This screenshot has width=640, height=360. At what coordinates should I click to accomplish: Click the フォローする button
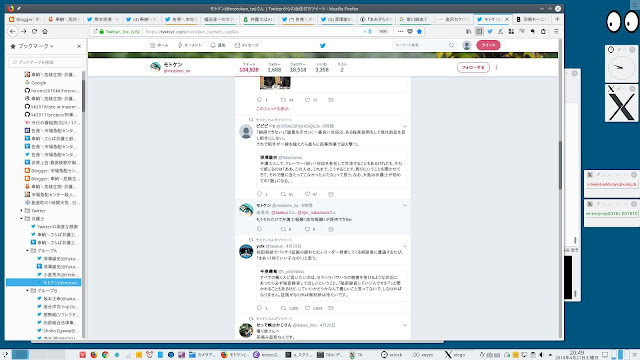click(473, 67)
